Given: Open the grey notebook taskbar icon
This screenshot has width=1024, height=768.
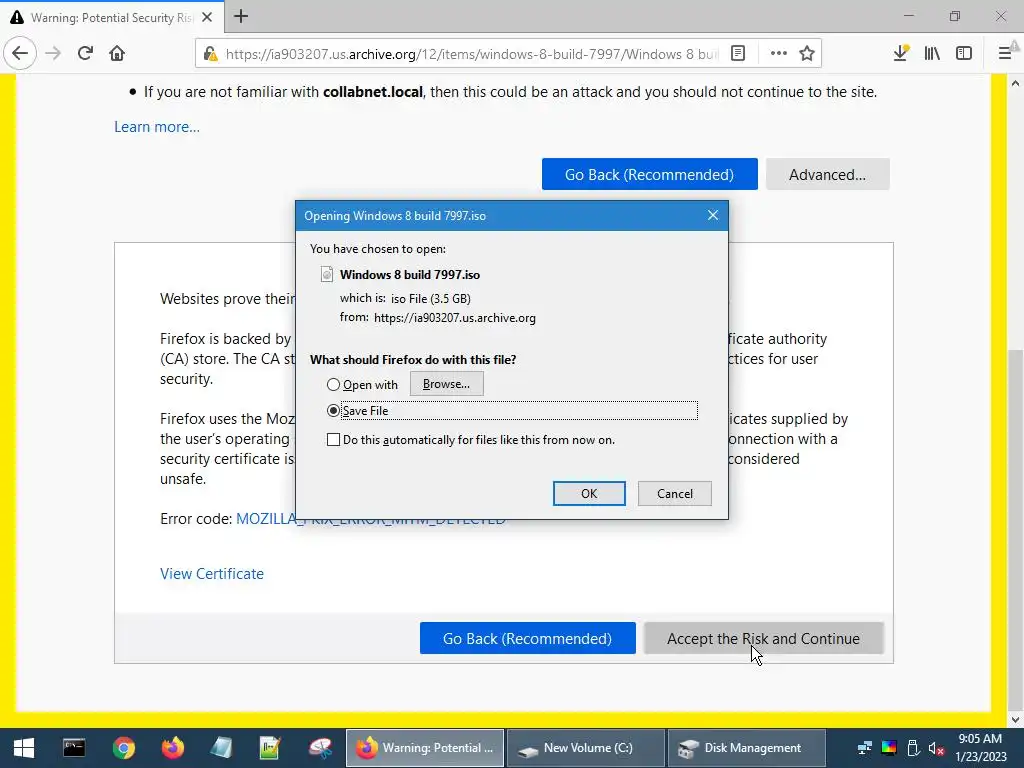Looking at the screenshot, I should click(221, 748).
